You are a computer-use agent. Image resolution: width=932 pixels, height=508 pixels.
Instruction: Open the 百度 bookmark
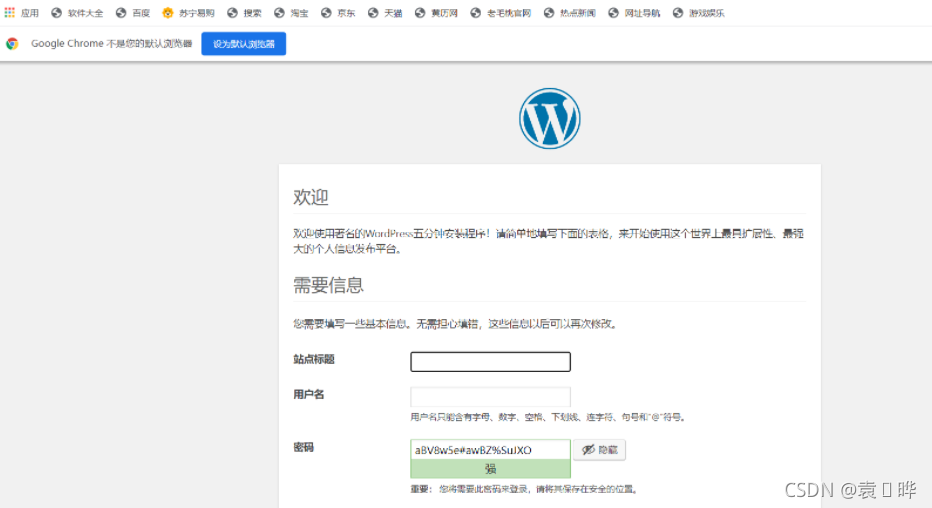pyautogui.click(x=133, y=12)
